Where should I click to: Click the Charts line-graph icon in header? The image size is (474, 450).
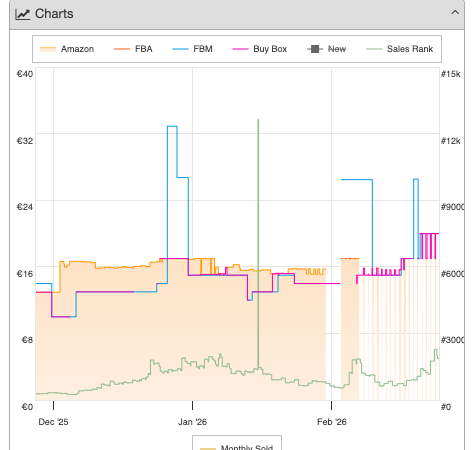[23, 14]
